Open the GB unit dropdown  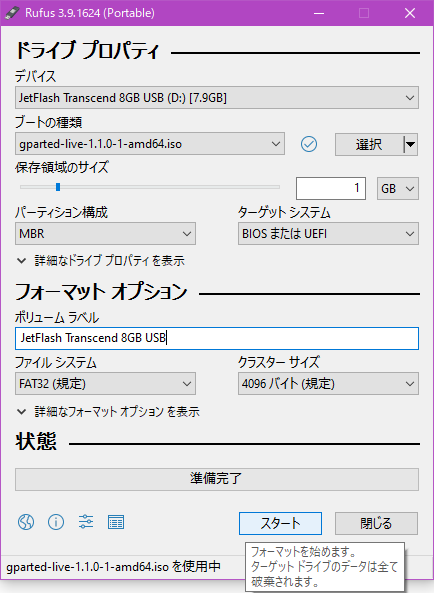[x=398, y=188]
